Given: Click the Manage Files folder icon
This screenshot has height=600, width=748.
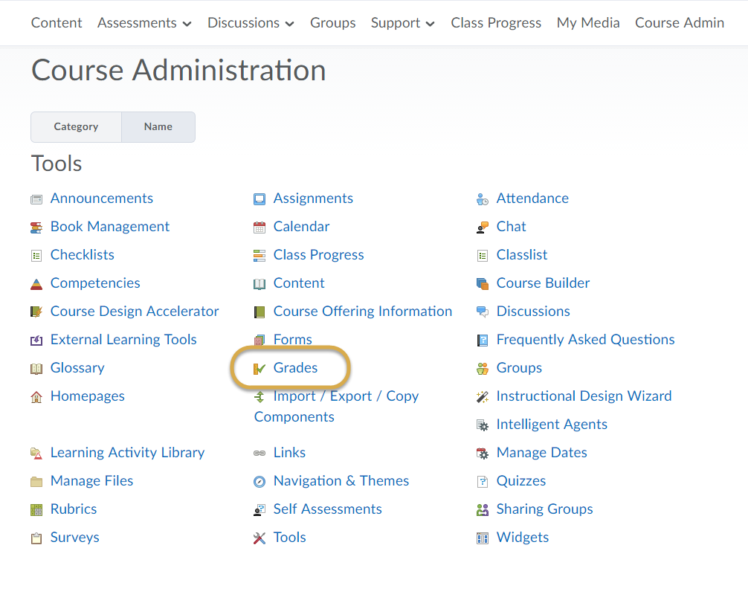Looking at the screenshot, I should click(36, 482).
